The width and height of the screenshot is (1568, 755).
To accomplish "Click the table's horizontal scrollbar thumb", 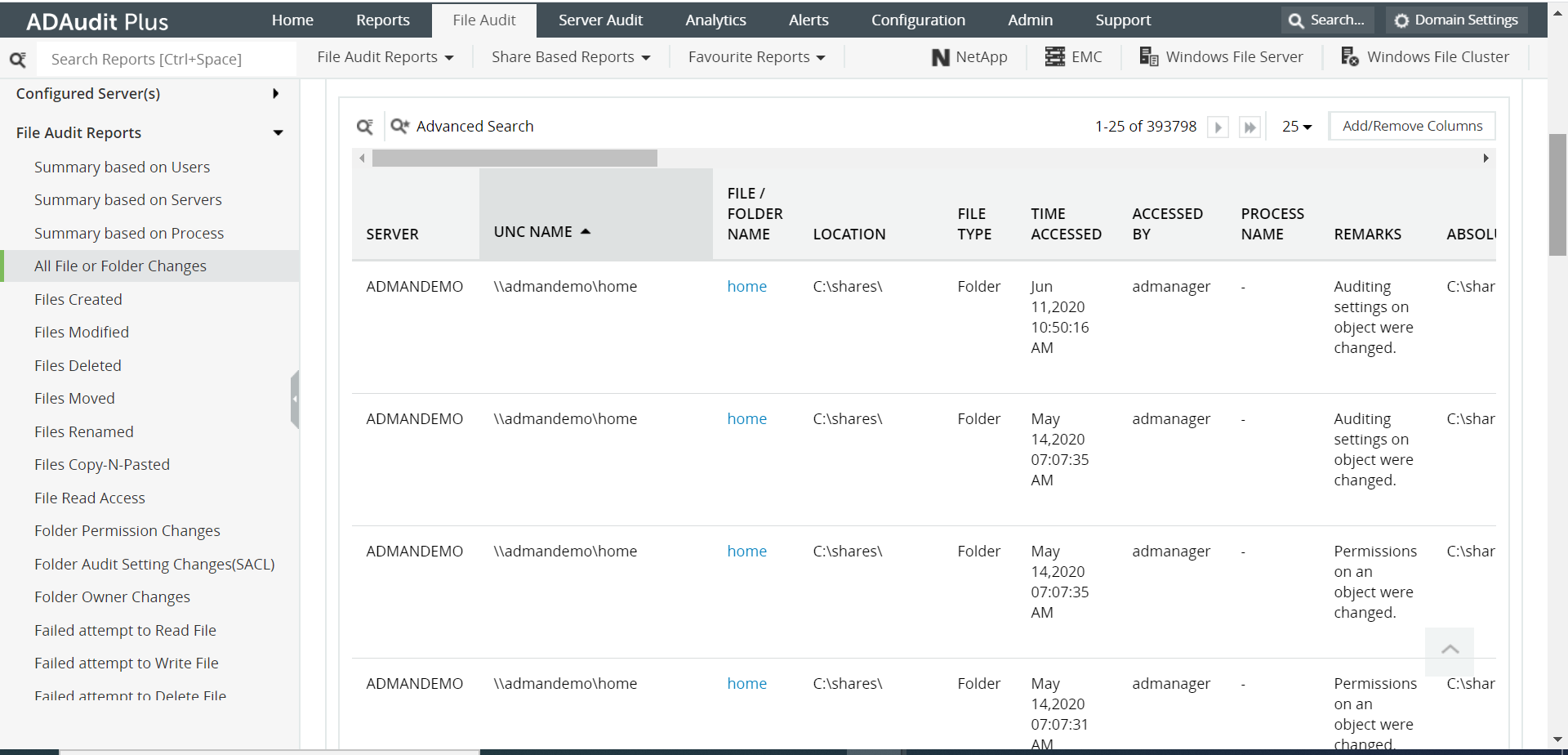I will (514, 158).
